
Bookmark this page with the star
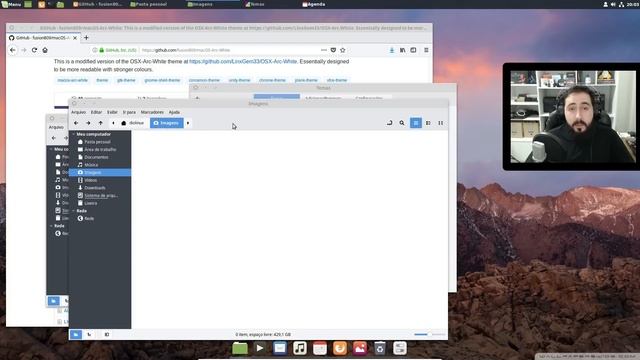(343, 50)
